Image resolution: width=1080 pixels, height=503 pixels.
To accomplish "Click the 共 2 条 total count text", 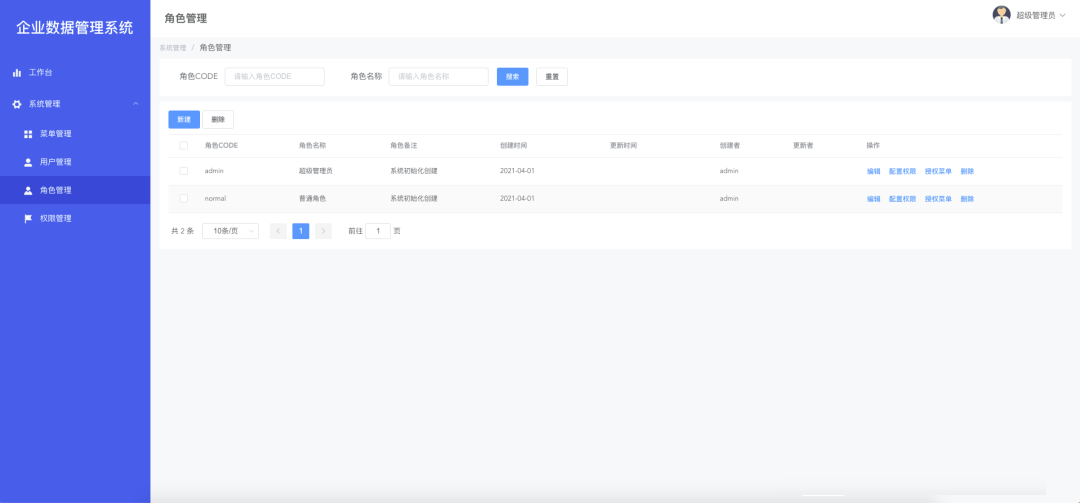I will click(x=183, y=231).
